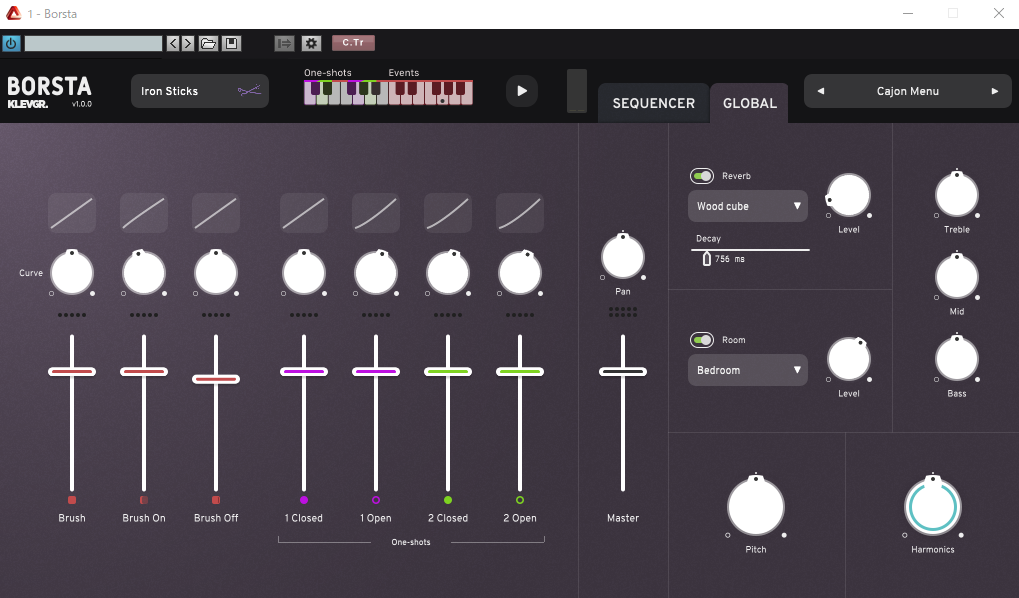Toggle the plugin power bypass button
1019x598 pixels.
click(11, 44)
